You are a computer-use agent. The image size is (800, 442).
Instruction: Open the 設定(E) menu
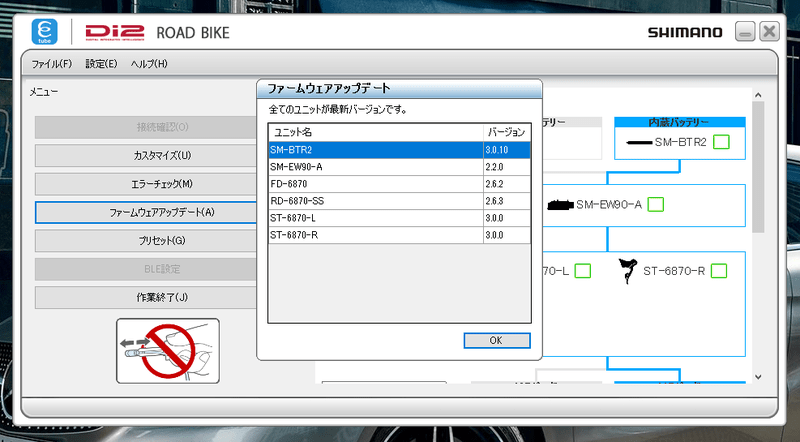[101, 64]
